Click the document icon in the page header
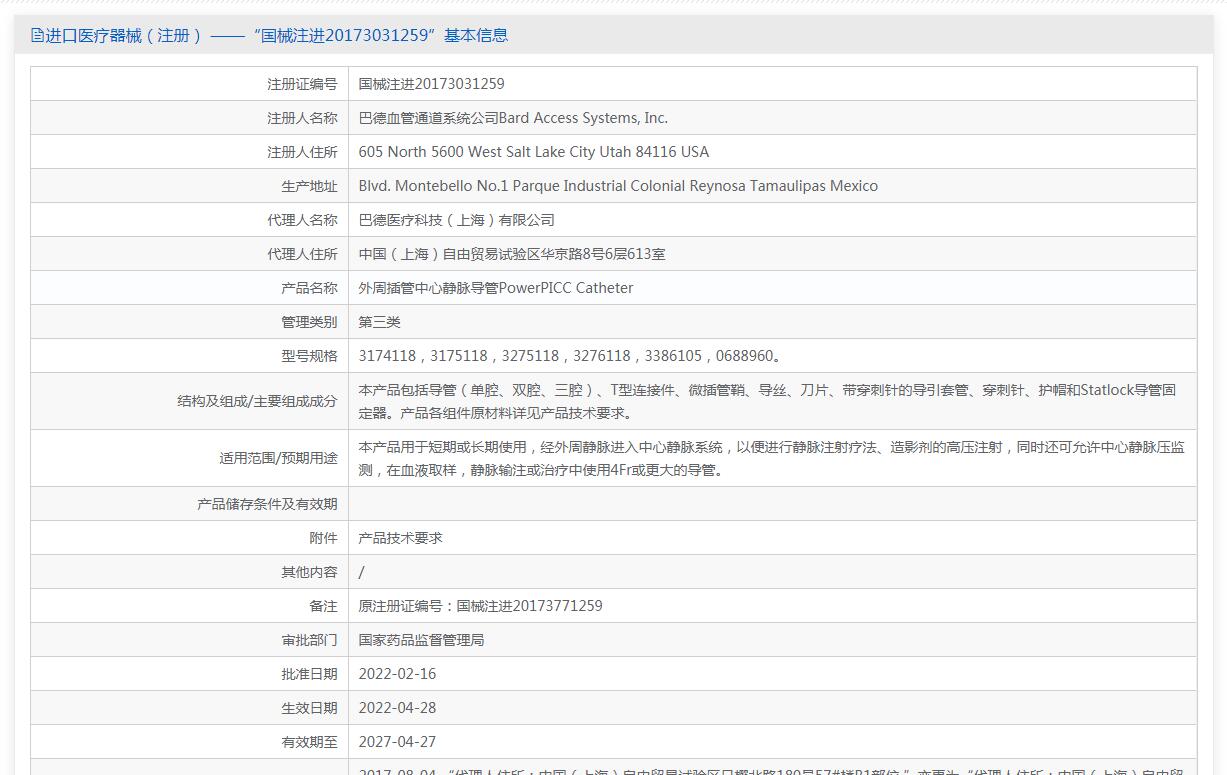 tap(37, 36)
